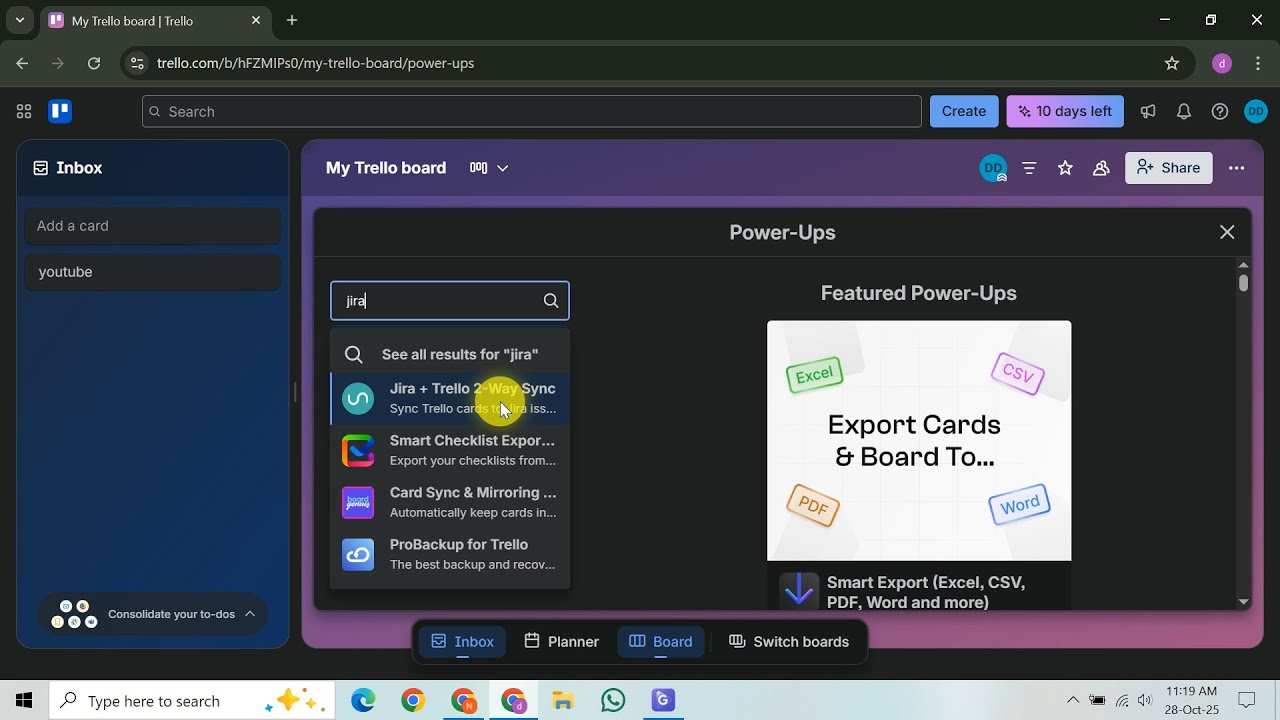The image size is (1280, 720).
Task: Click the Jira + Trello 2-Way Sync icon
Action: 358,398
